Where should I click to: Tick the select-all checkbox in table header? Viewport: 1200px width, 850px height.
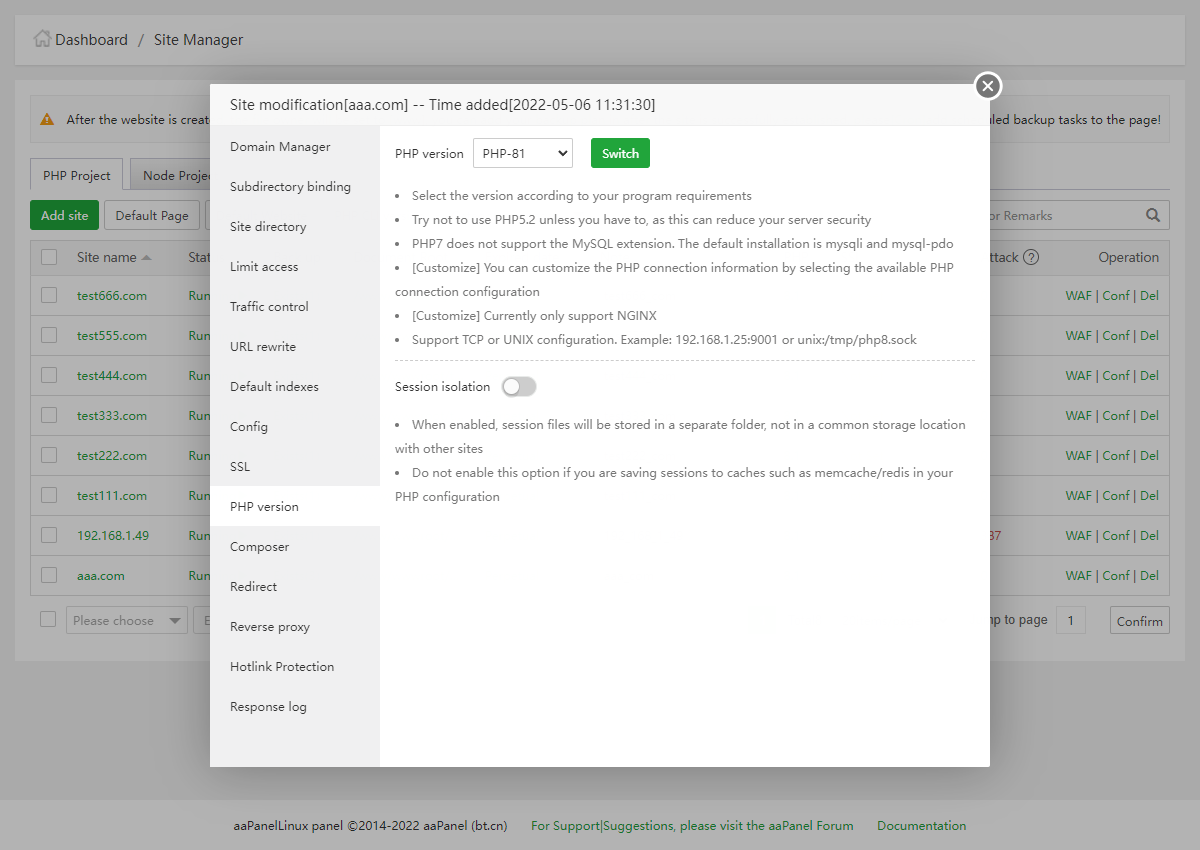pos(49,257)
